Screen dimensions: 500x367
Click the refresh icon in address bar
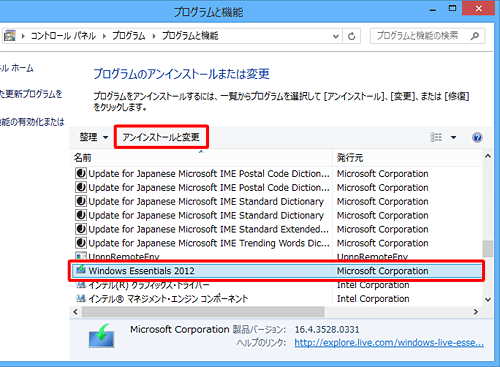point(352,36)
